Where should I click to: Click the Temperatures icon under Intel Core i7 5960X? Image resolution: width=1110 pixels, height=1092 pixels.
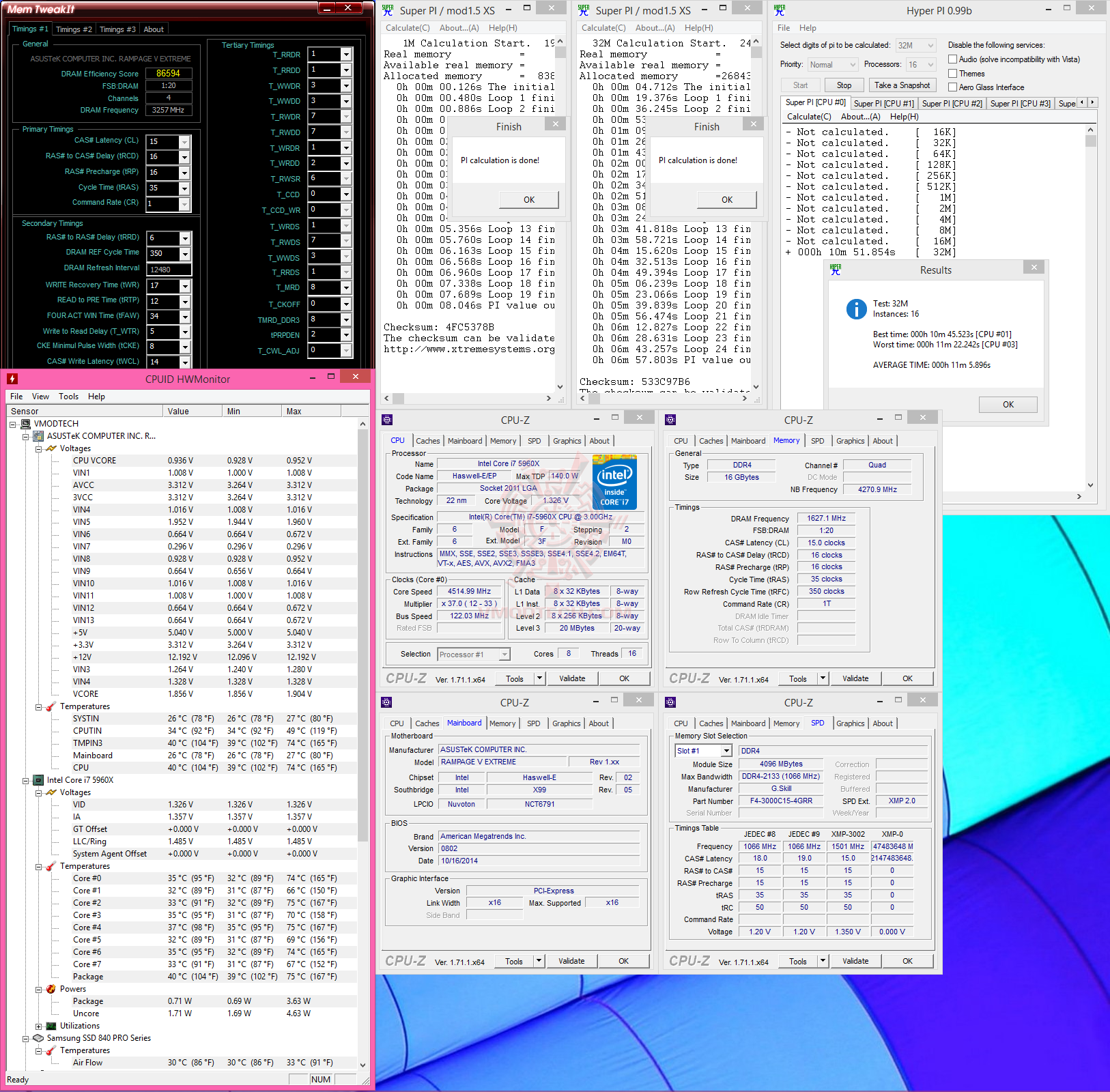[51, 866]
